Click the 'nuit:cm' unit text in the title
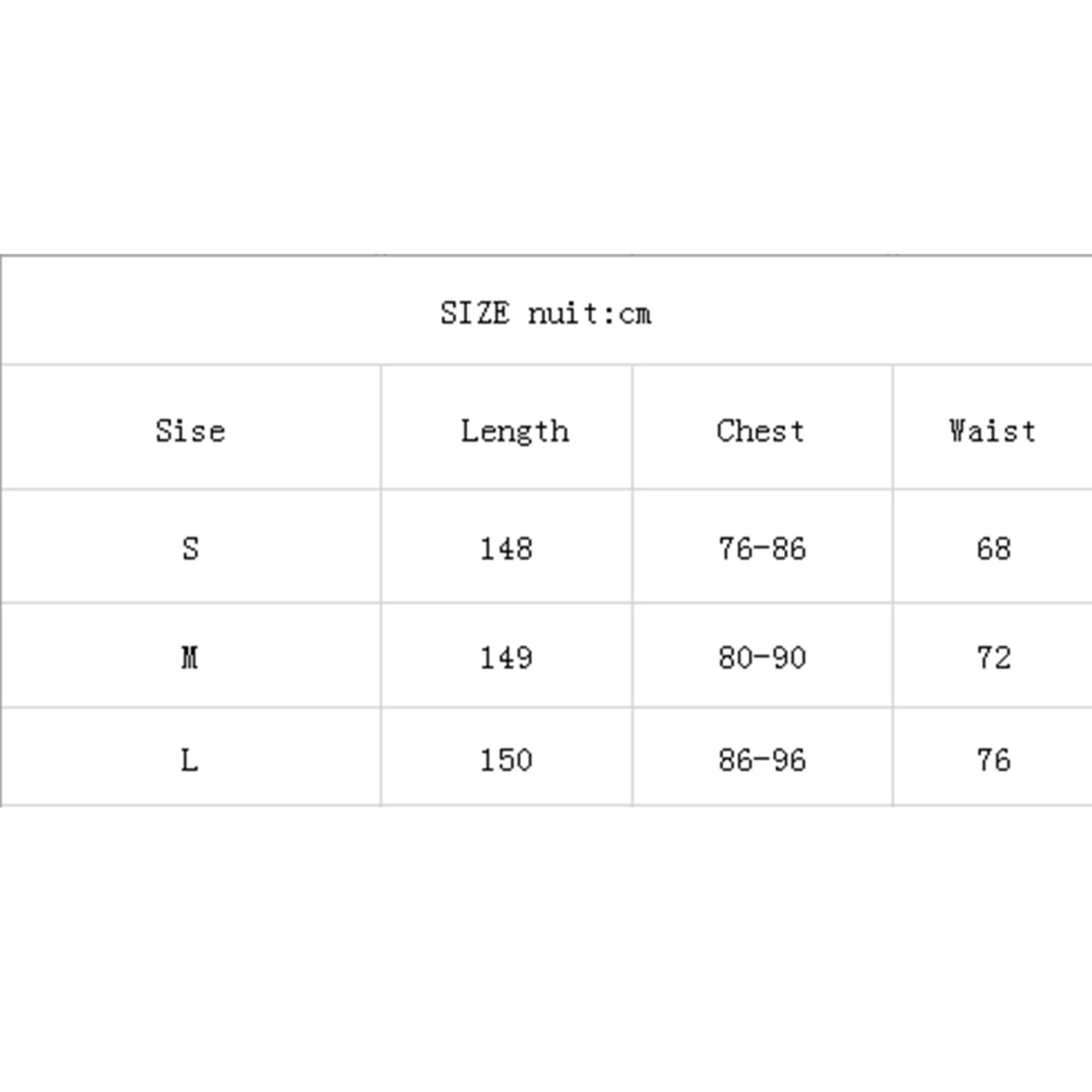 (590, 314)
